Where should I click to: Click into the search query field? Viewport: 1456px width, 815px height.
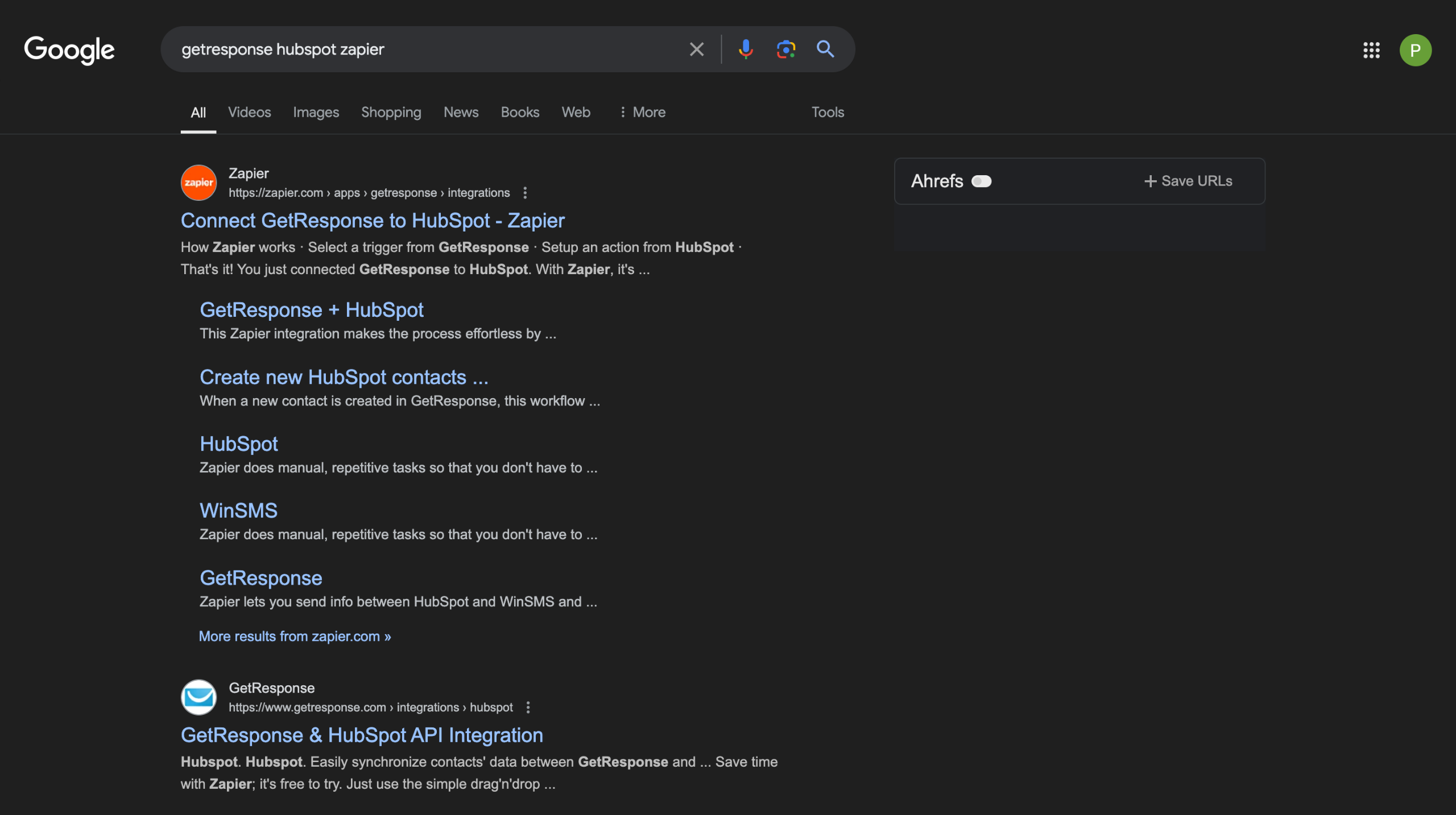(x=421, y=49)
